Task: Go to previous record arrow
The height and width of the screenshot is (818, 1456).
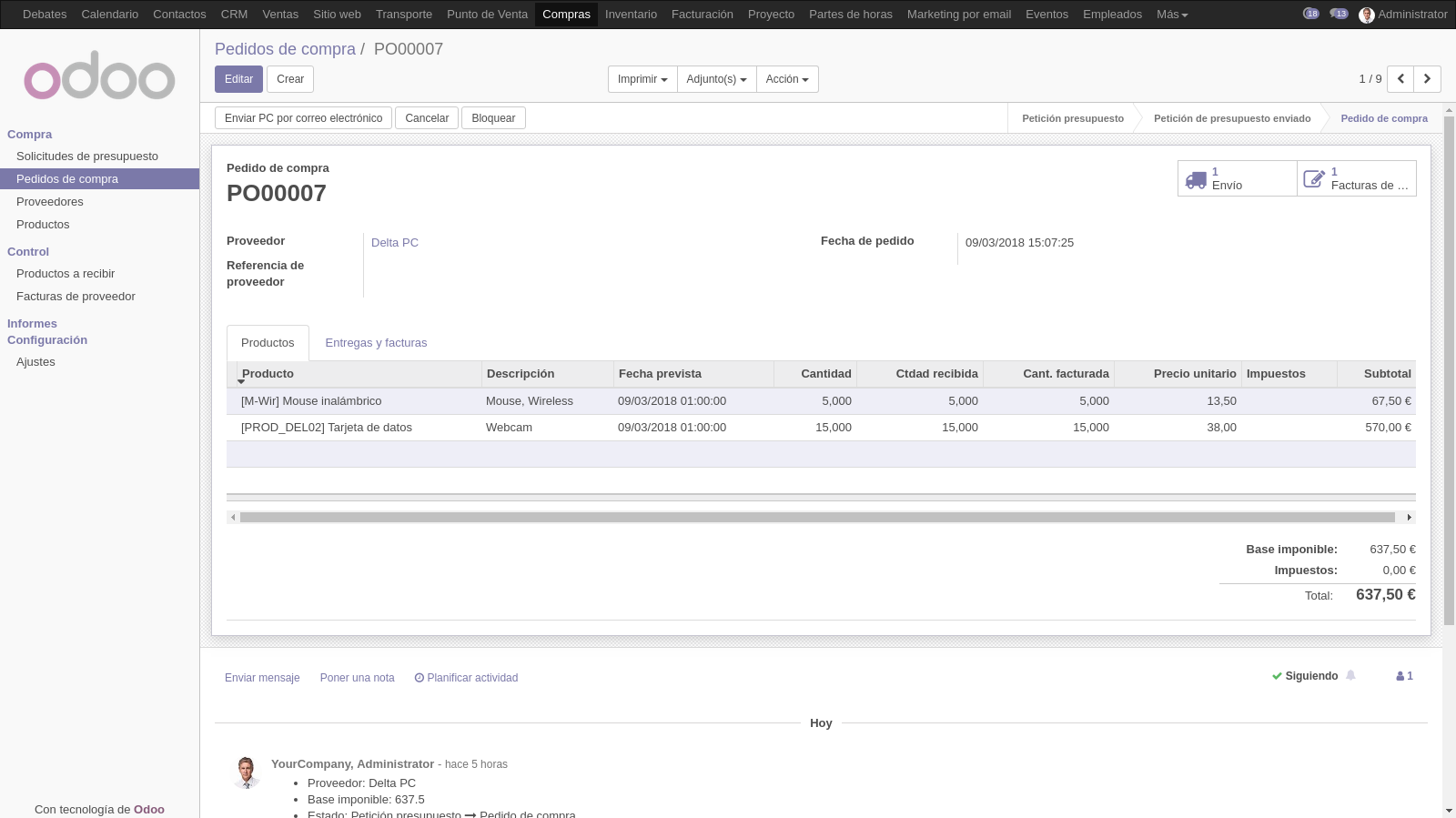Action: coord(1400,79)
